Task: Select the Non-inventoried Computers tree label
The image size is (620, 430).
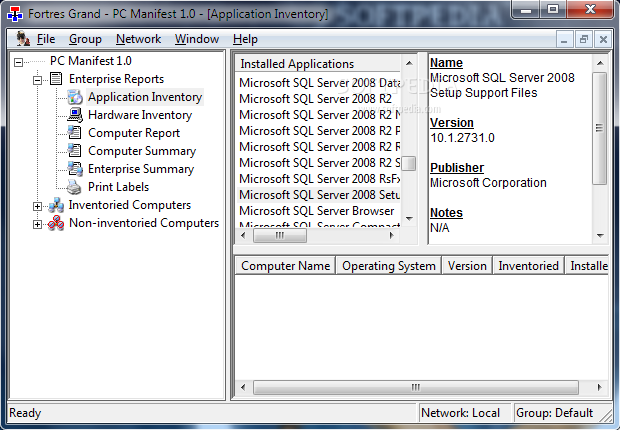Action: tap(144, 223)
